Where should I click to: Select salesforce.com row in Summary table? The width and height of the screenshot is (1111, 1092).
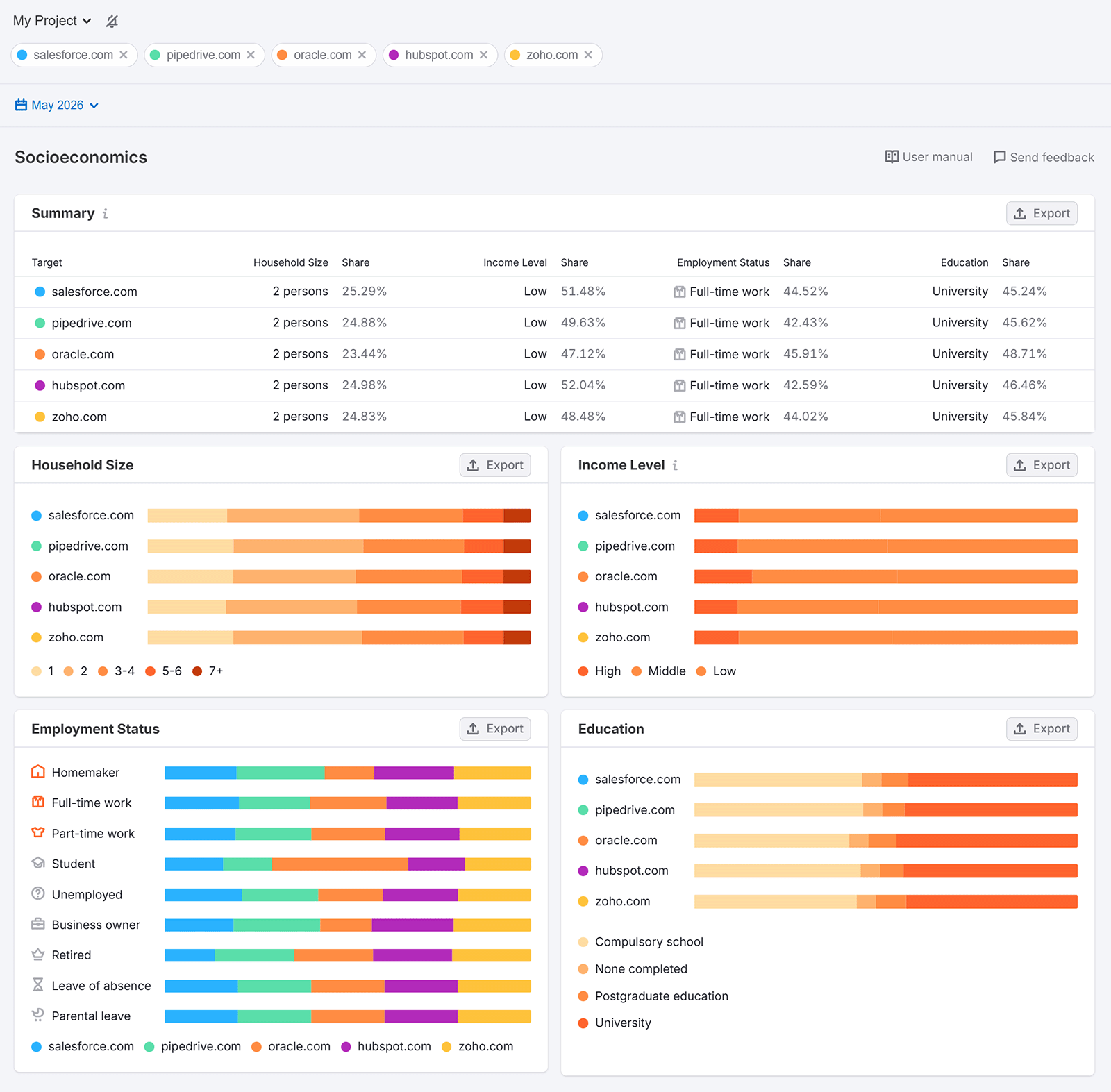tap(554, 292)
